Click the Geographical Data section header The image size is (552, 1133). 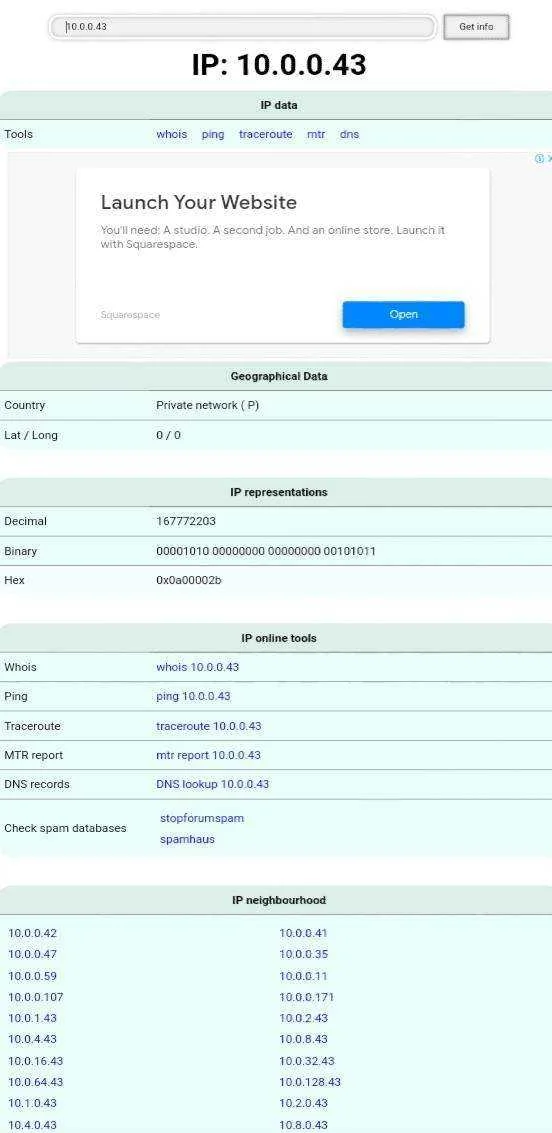tap(279, 376)
